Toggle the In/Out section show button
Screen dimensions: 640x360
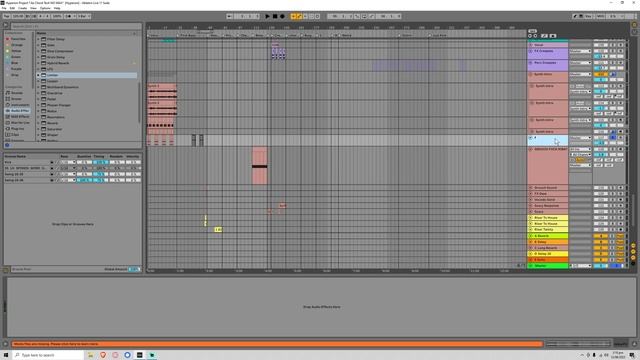[x=633, y=246]
